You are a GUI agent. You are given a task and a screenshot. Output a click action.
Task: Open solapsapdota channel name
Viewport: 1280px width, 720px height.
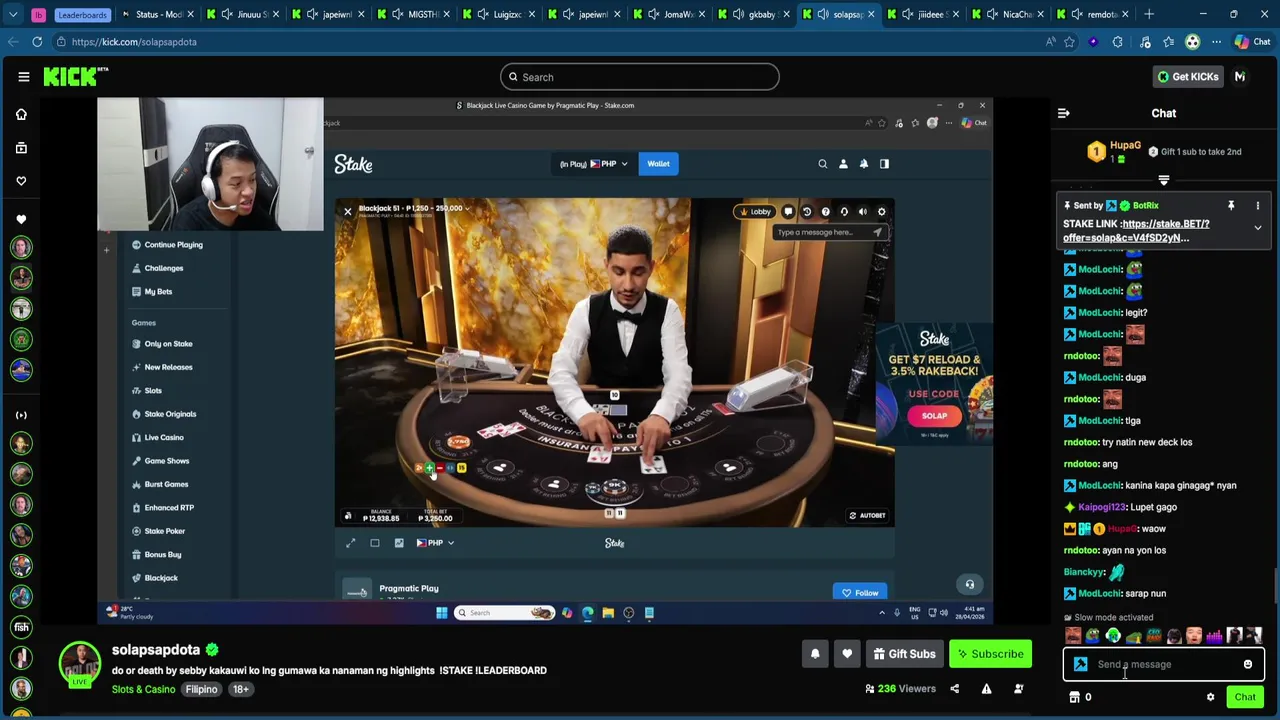pos(156,650)
